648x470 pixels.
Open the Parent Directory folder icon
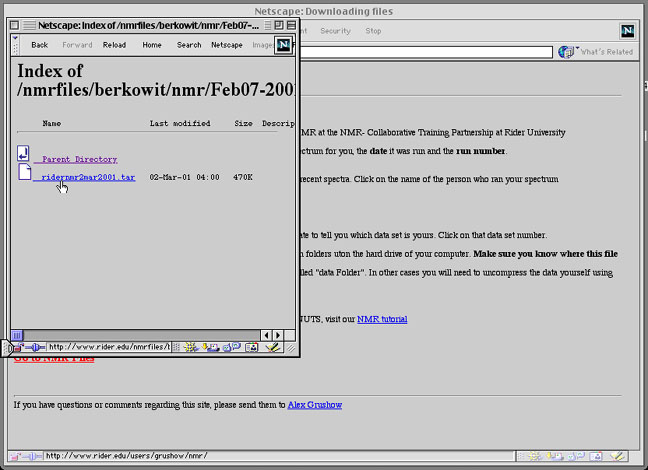point(23,154)
